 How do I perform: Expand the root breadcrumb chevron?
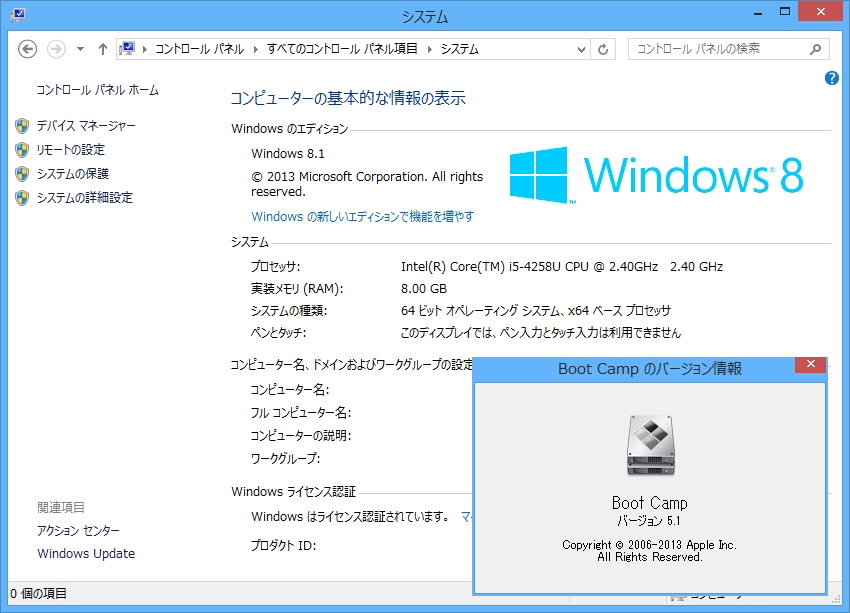(x=145, y=49)
